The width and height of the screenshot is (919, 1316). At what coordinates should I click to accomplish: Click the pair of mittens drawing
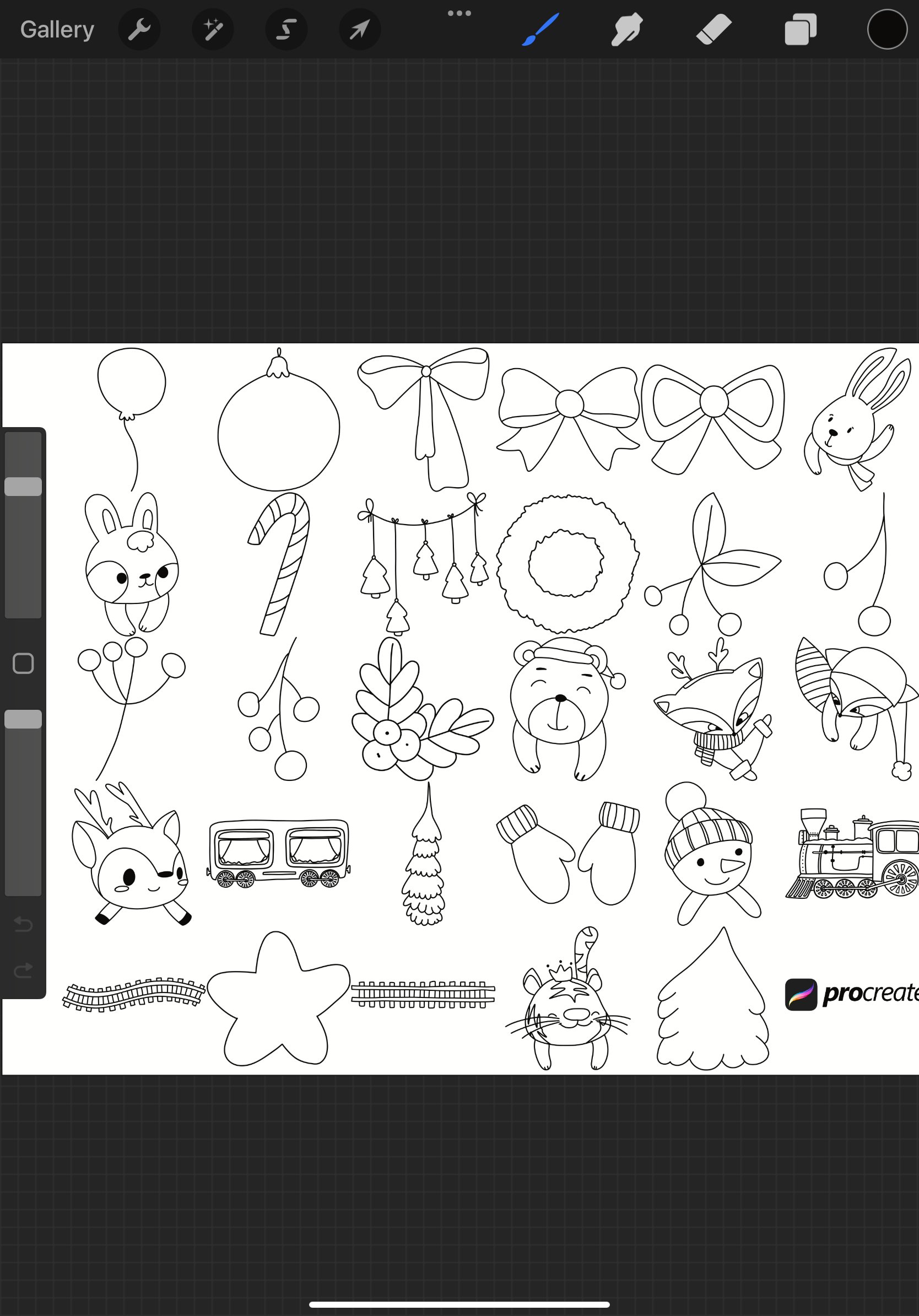point(568,854)
